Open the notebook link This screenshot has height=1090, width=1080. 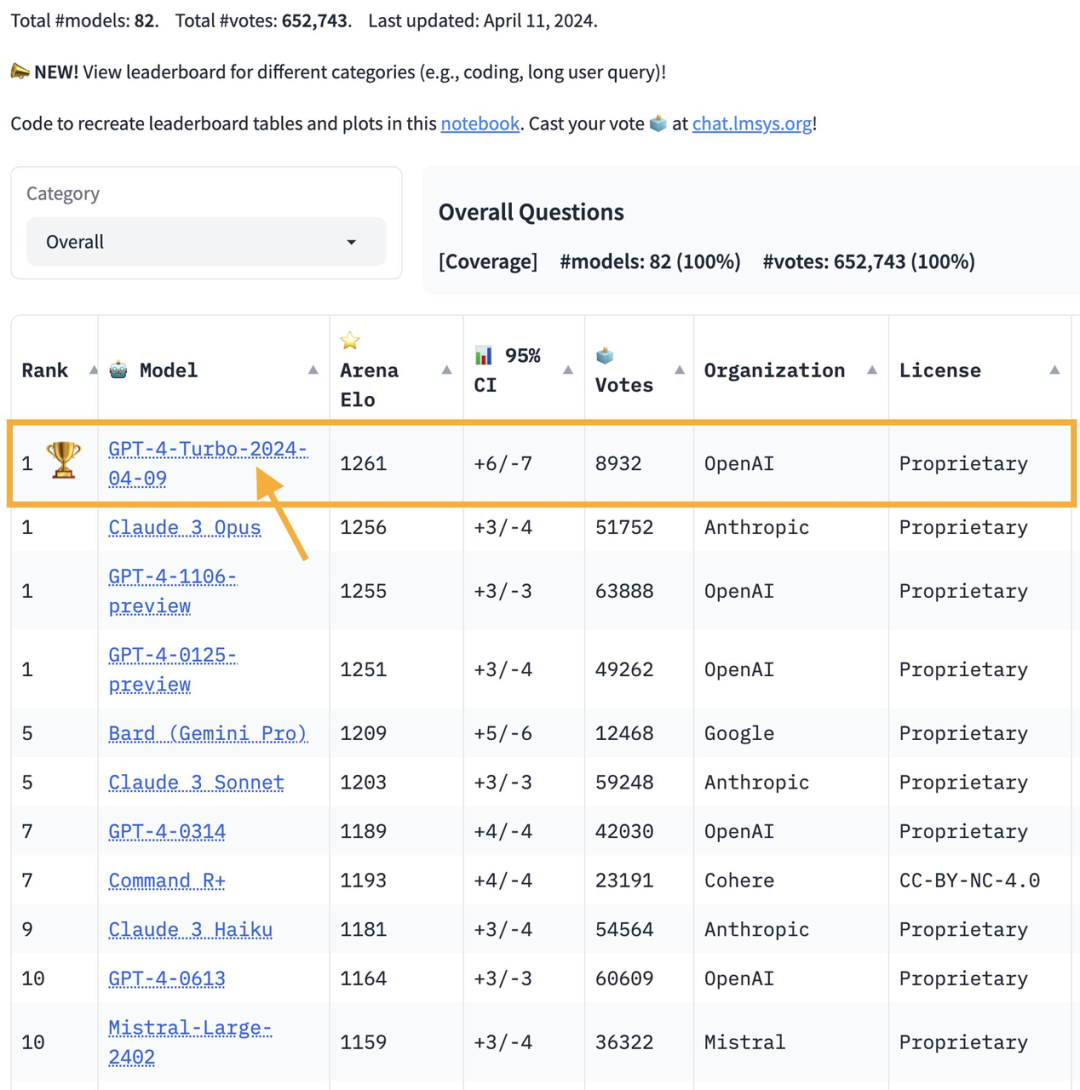point(480,124)
